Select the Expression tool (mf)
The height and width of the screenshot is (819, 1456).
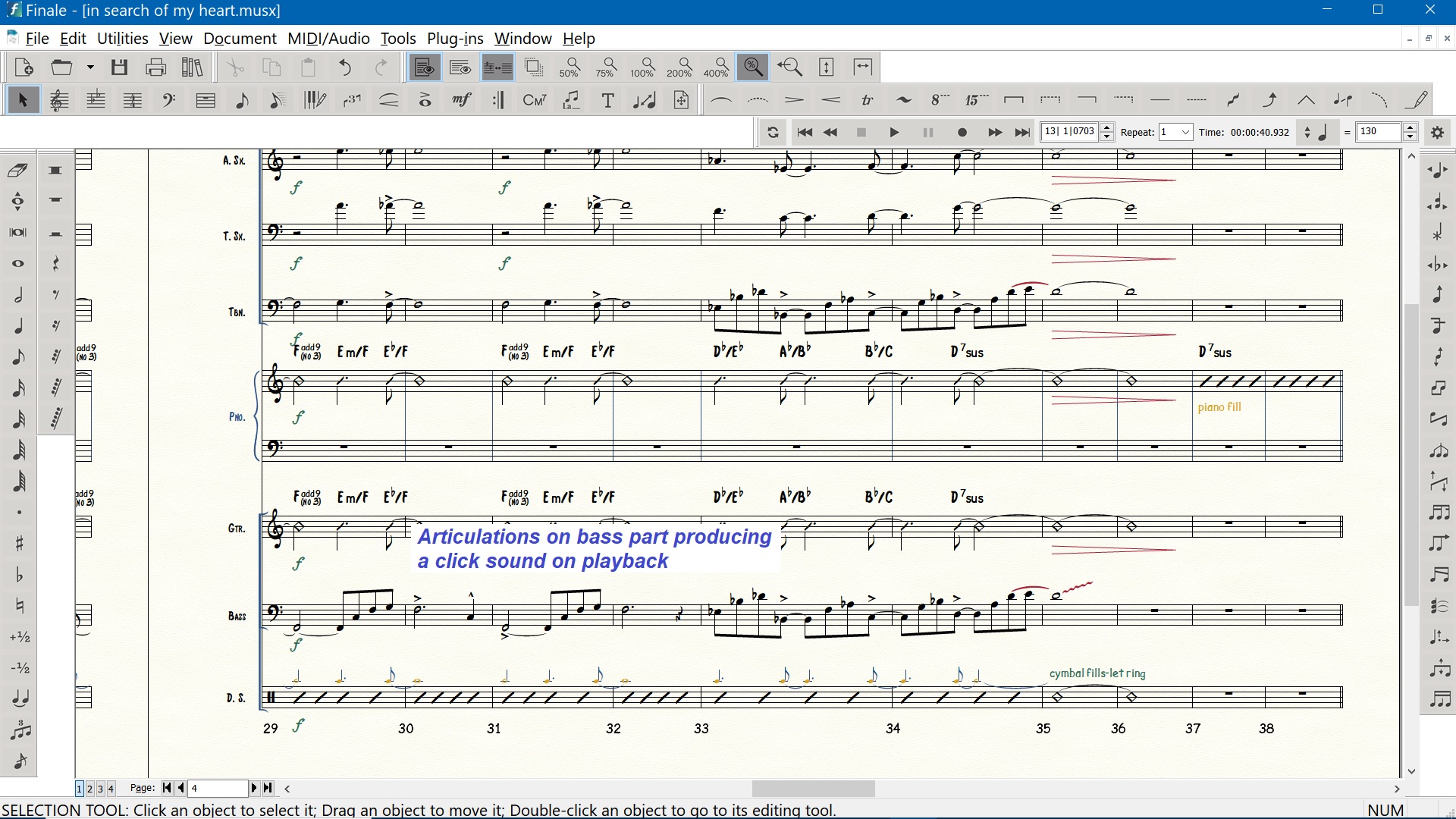[x=462, y=100]
